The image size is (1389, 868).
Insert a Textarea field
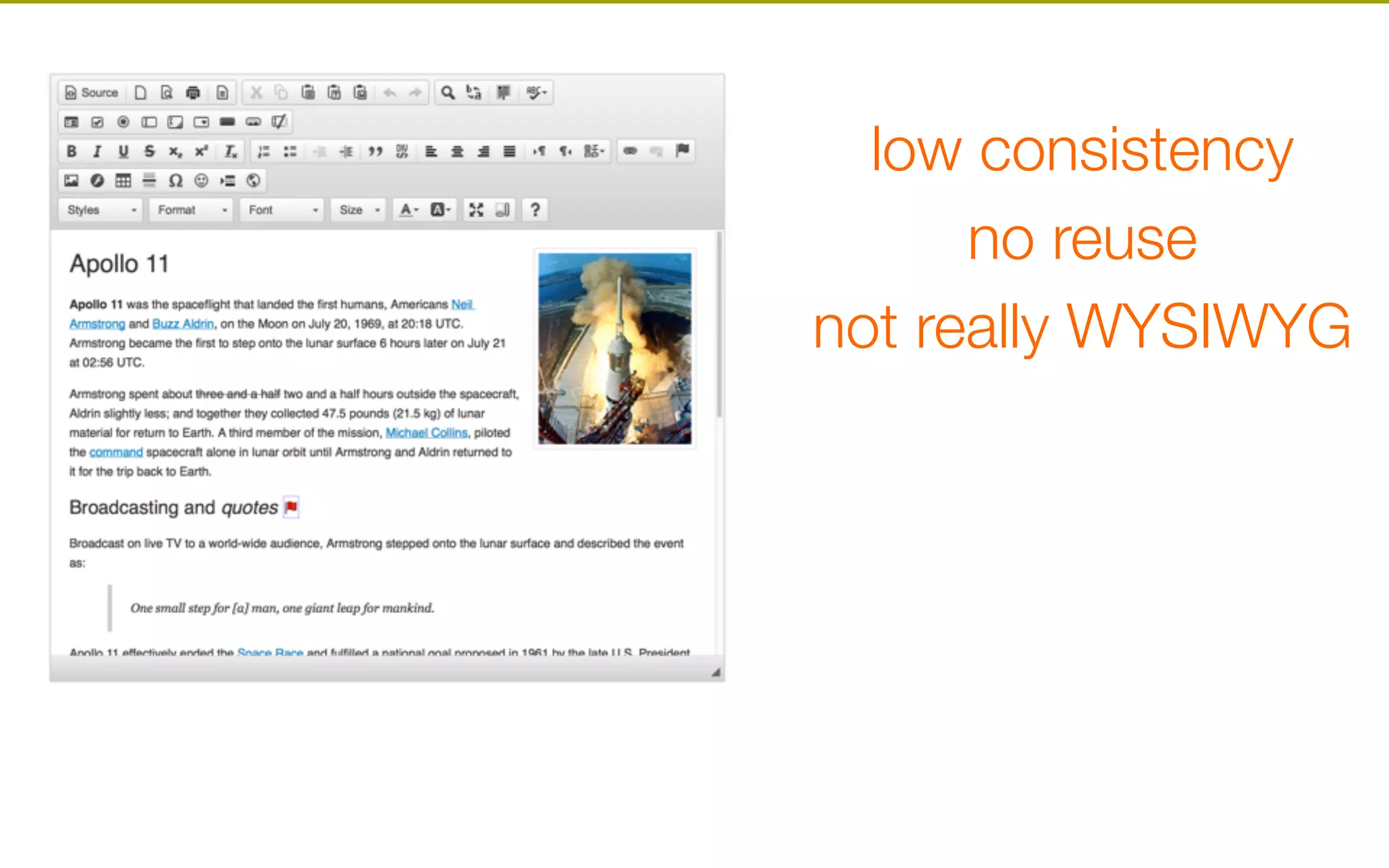click(x=176, y=122)
